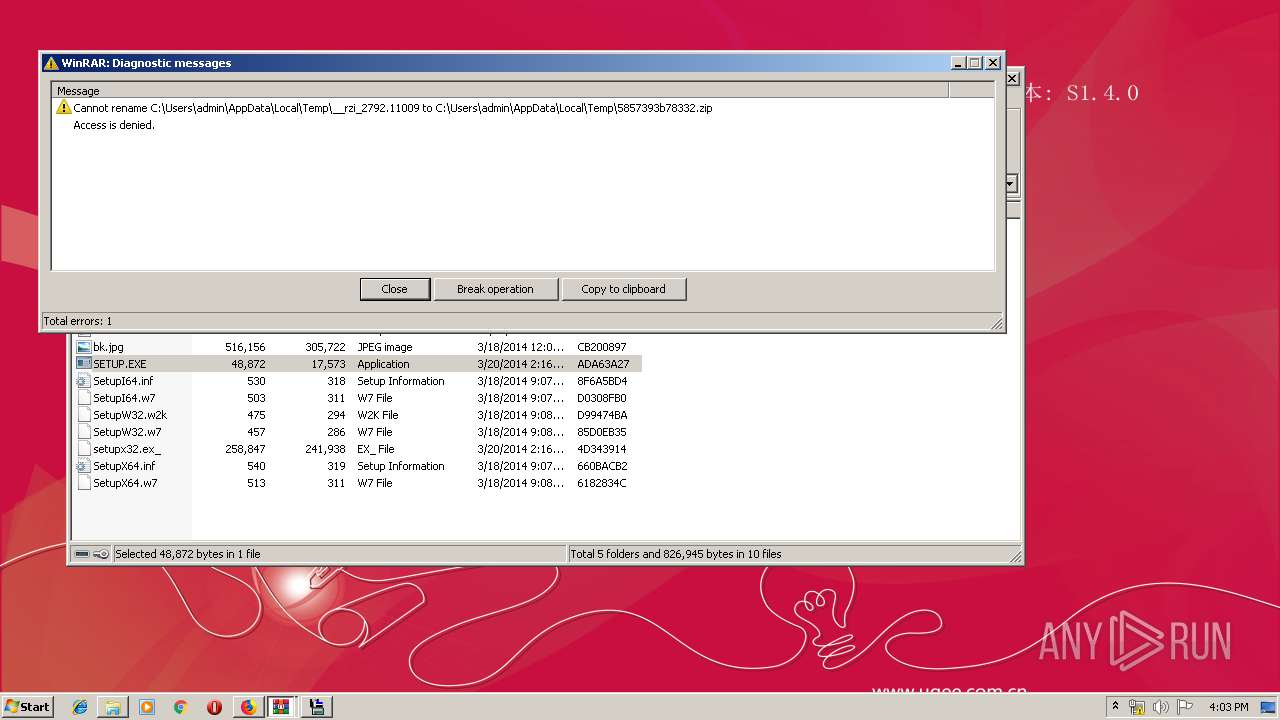This screenshot has height=720, width=1280.
Task: Click the network tray icon
Action: pyautogui.click(x=1137, y=707)
